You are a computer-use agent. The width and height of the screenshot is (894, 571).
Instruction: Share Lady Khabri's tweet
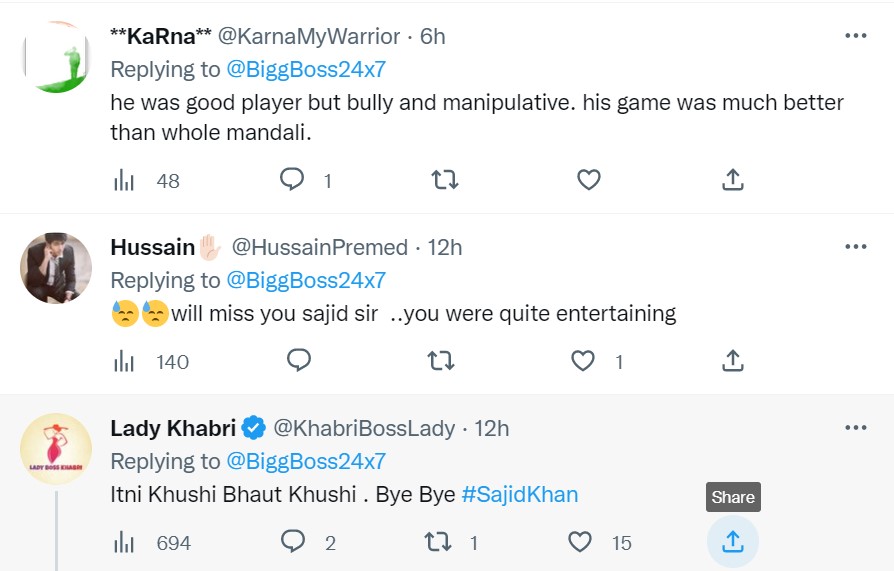[732, 542]
